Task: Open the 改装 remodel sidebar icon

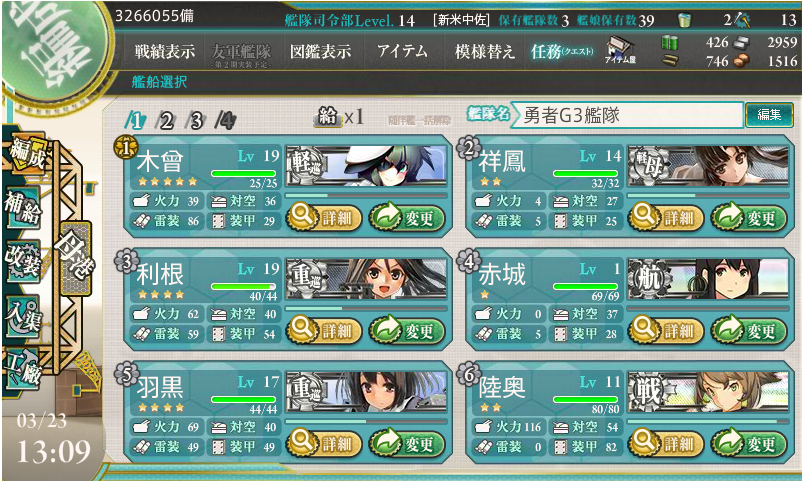Action: click(x=23, y=261)
